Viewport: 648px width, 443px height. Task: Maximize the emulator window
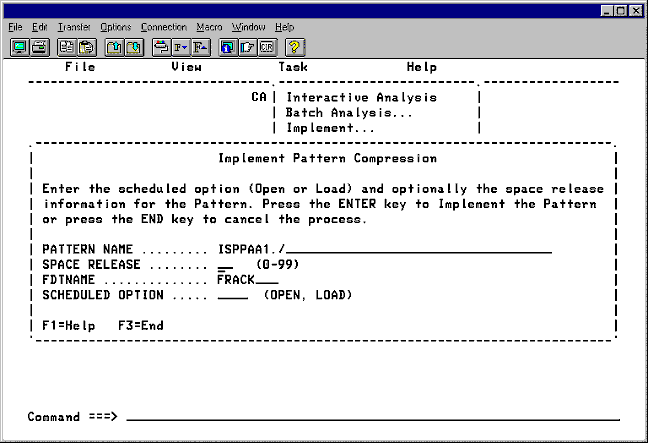coord(621,11)
